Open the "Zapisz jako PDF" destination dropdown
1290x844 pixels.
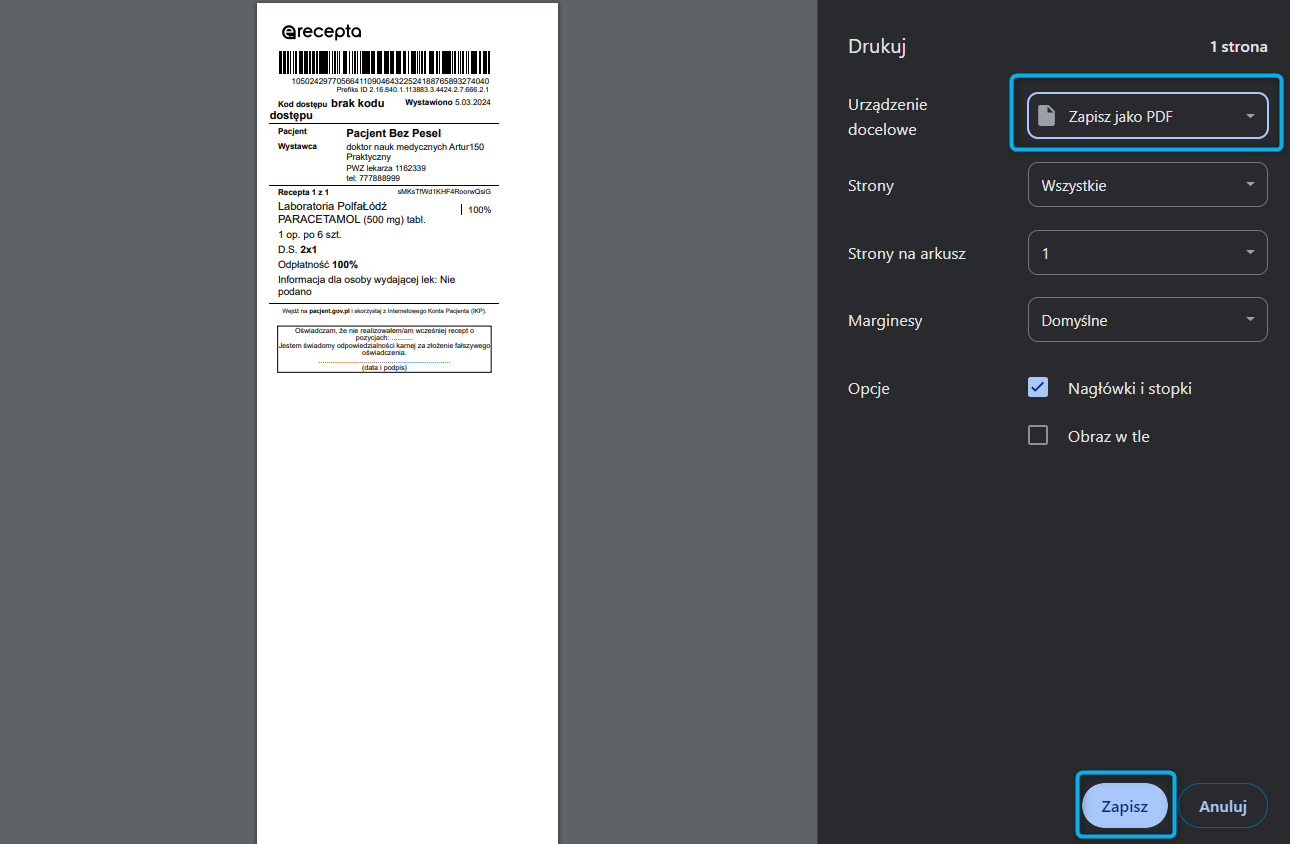coord(1145,115)
